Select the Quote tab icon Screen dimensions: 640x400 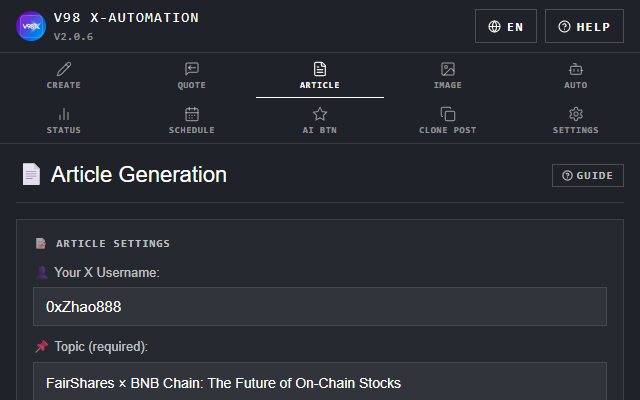pos(192,69)
